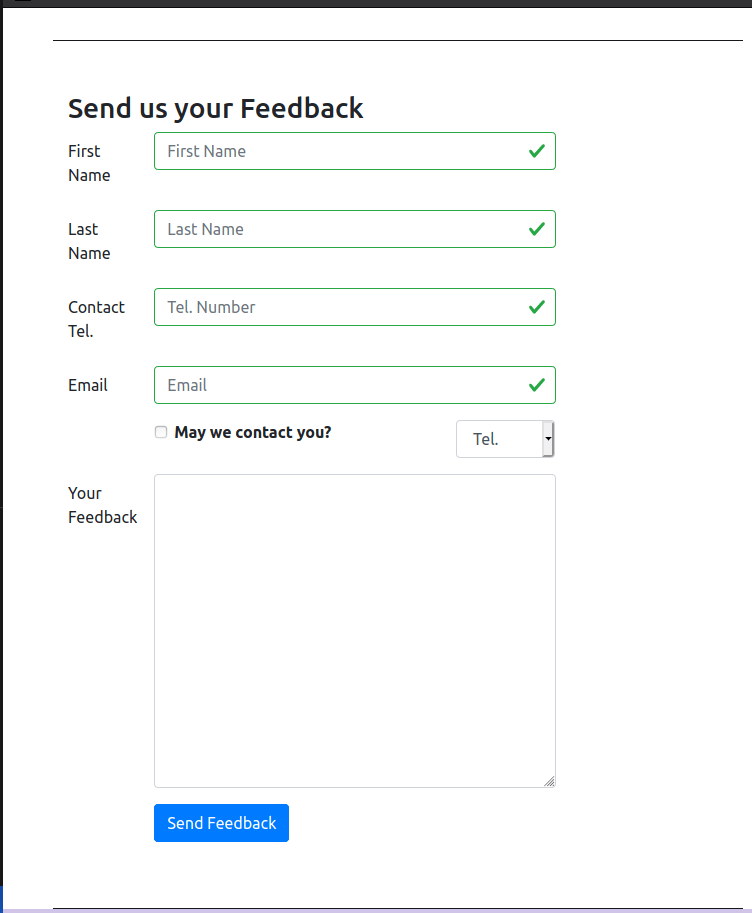Click the 'Send us your Feedback' heading
This screenshot has width=752, height=913.
click(x=215, y=108)
